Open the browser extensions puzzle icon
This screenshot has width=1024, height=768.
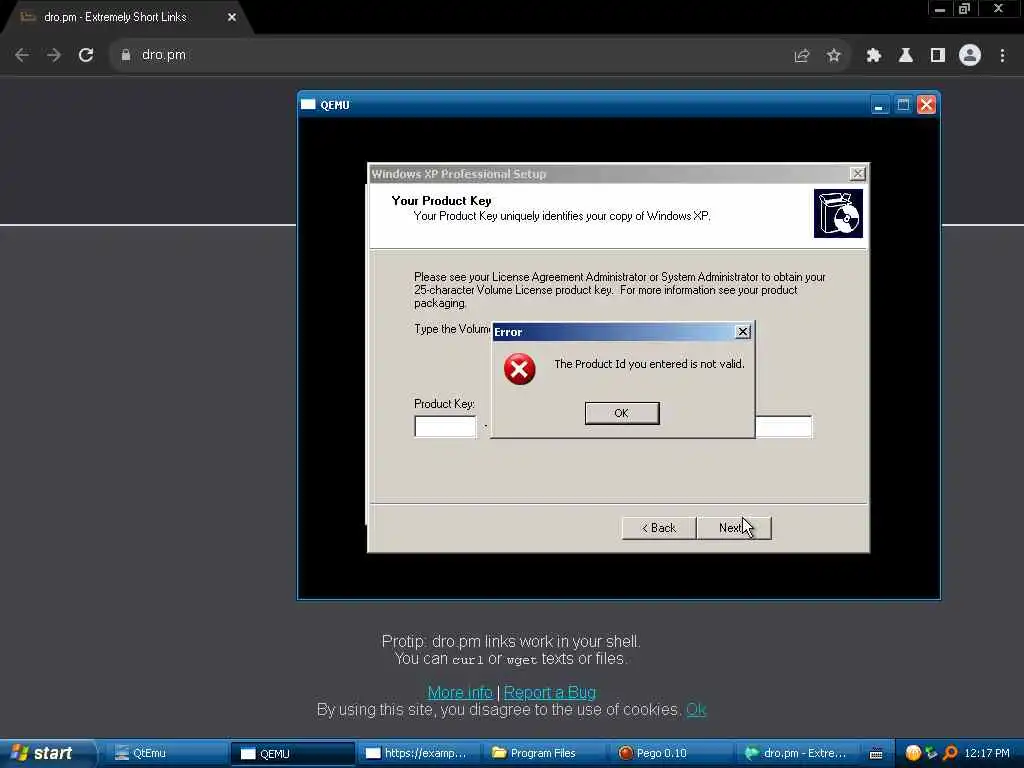874,56
